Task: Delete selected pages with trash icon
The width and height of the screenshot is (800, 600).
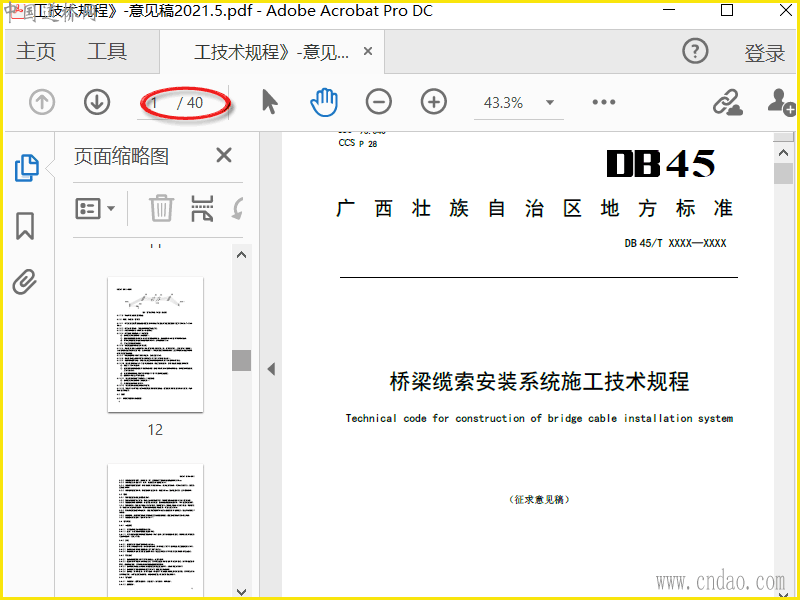Action: click(161, 208)
